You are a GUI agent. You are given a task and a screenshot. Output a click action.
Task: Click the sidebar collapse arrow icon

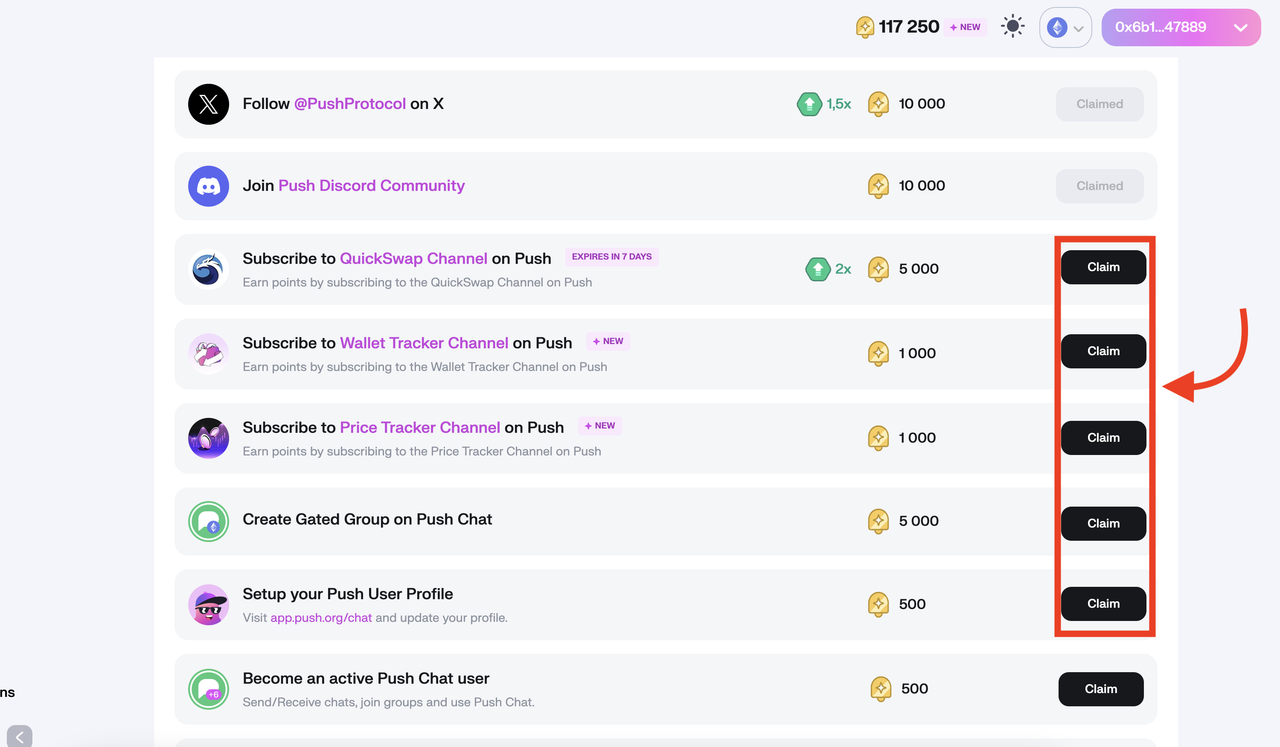[19, 737]
